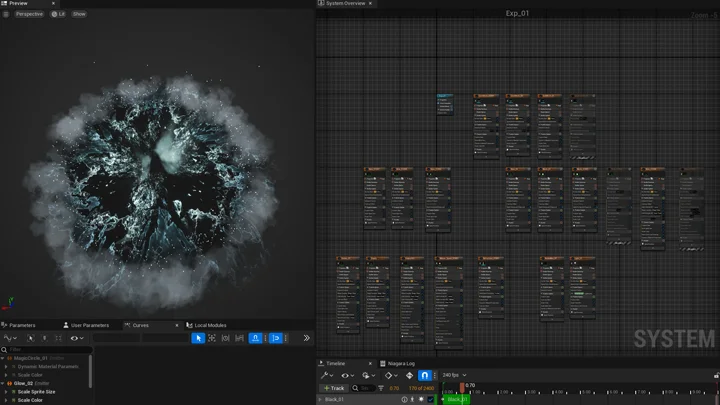Image resolution: width=720 pixels, height=405 pixels.
Task: Open the timeline view options eye dropdown
Action: 347,376
